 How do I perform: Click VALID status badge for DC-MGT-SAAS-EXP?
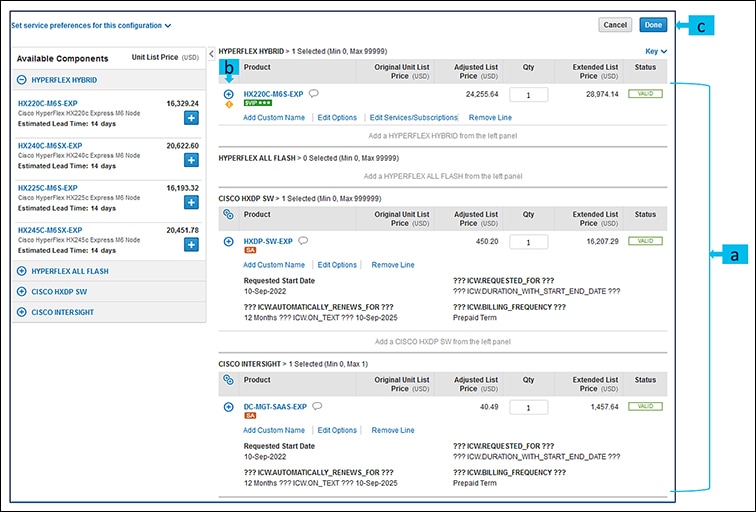pyautogui.click(x=646, y=406)
